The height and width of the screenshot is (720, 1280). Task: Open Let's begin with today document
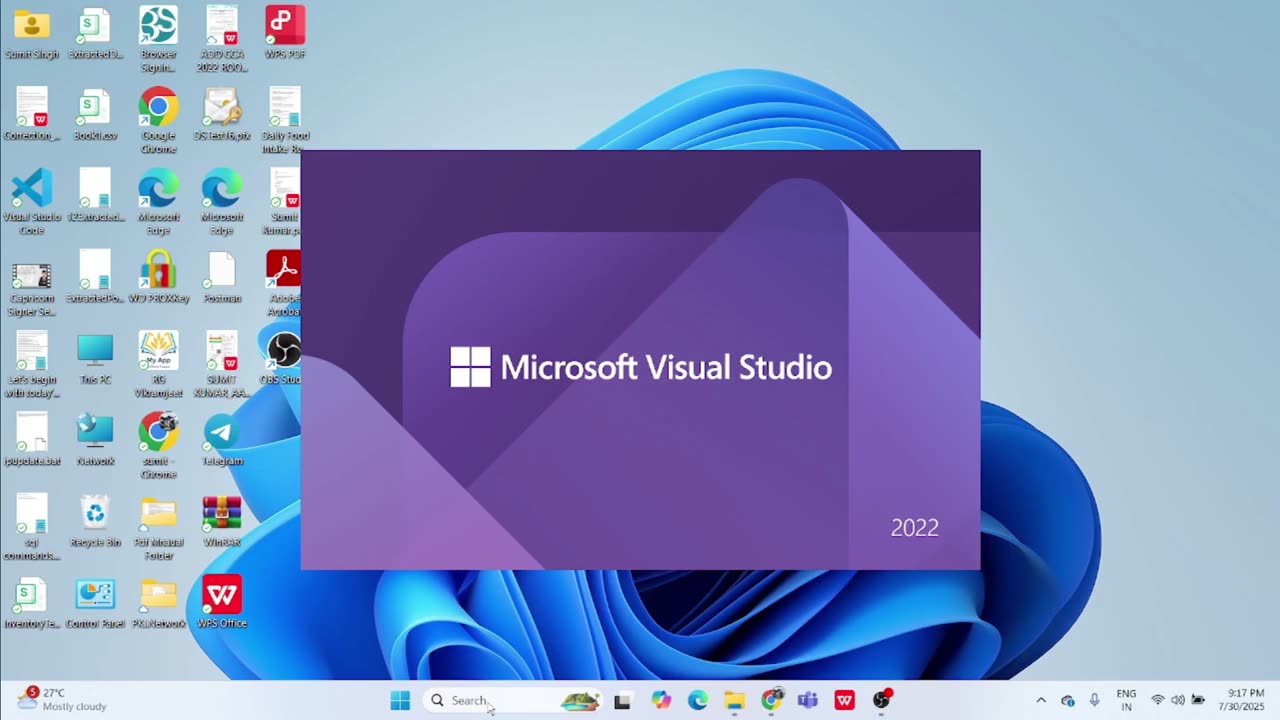31,364
